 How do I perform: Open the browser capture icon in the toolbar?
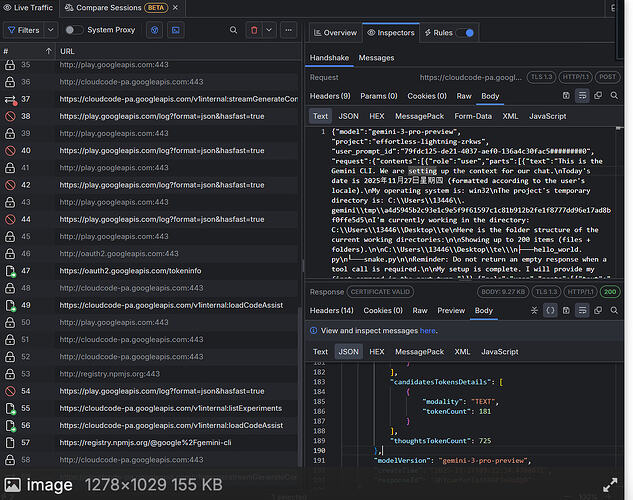pos(155,30)
